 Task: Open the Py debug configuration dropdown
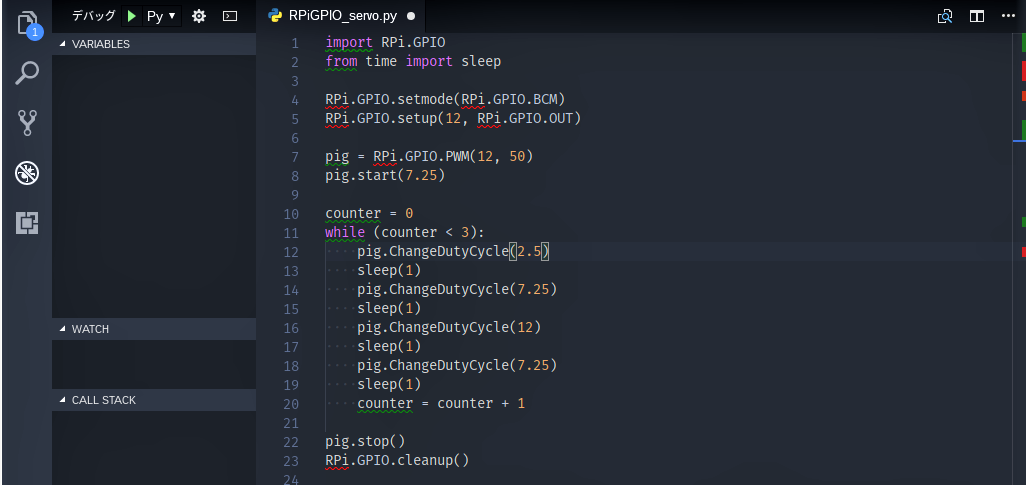[x=161, y=16]
